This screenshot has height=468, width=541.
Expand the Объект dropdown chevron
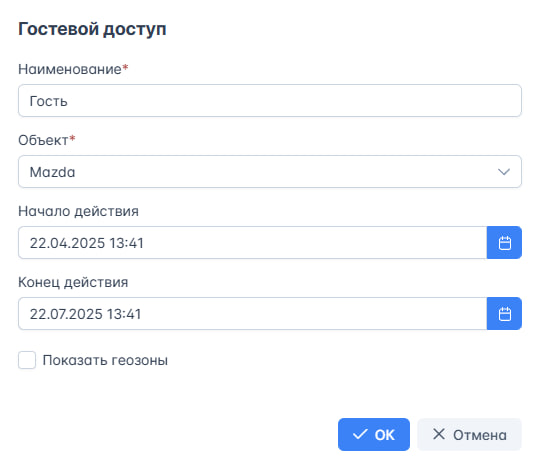504,172
